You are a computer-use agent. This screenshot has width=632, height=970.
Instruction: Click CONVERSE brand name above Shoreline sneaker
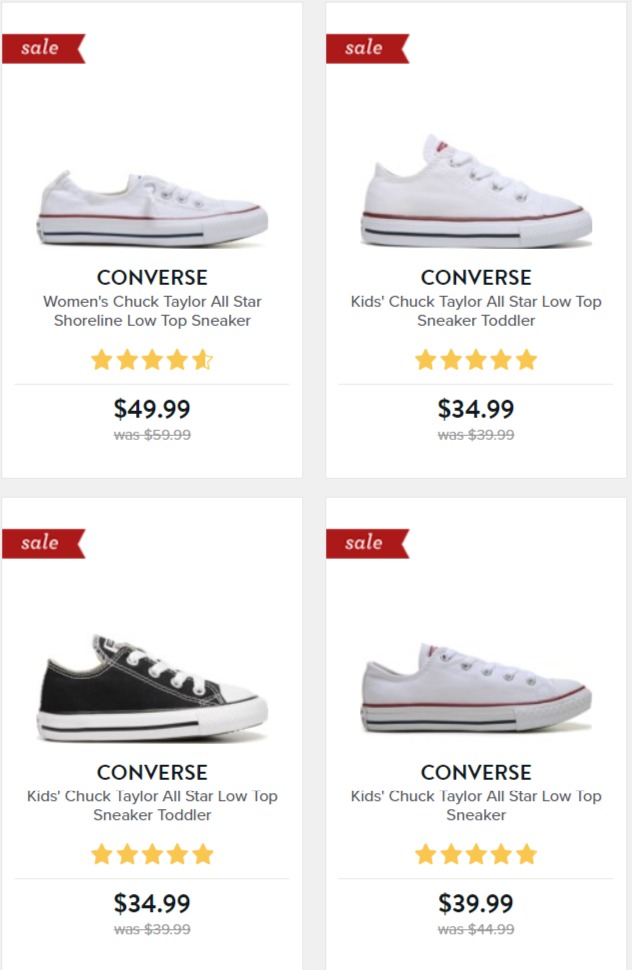click(152, 278)
